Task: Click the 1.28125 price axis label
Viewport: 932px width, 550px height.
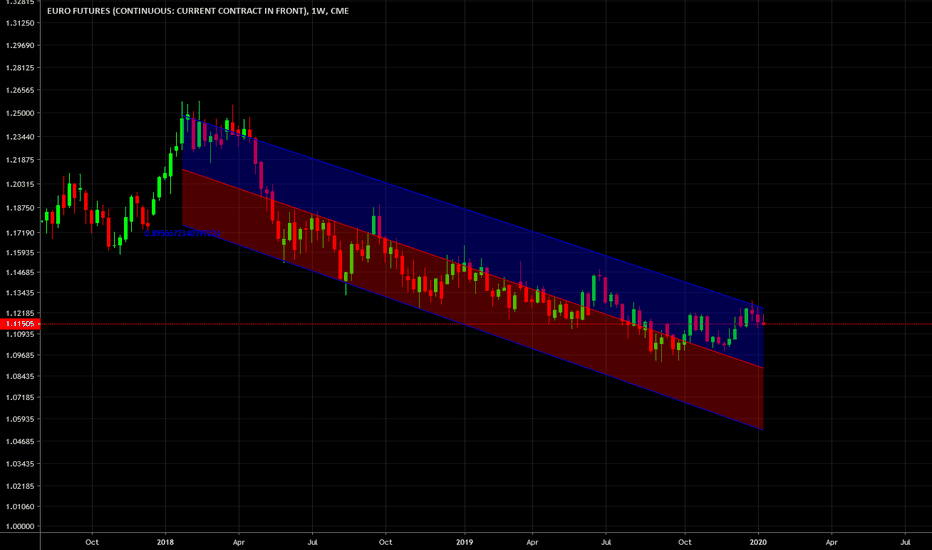Action: 20,68
